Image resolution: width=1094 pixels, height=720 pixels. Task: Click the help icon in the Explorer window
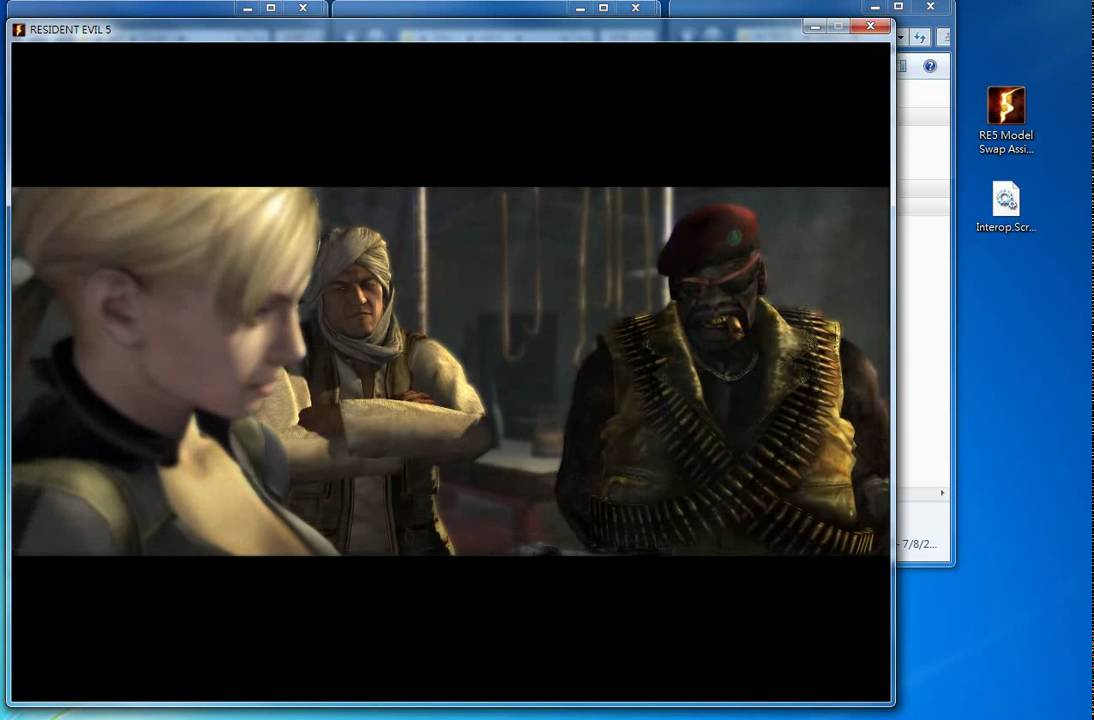pyautogui.click(x=929, y=66)
